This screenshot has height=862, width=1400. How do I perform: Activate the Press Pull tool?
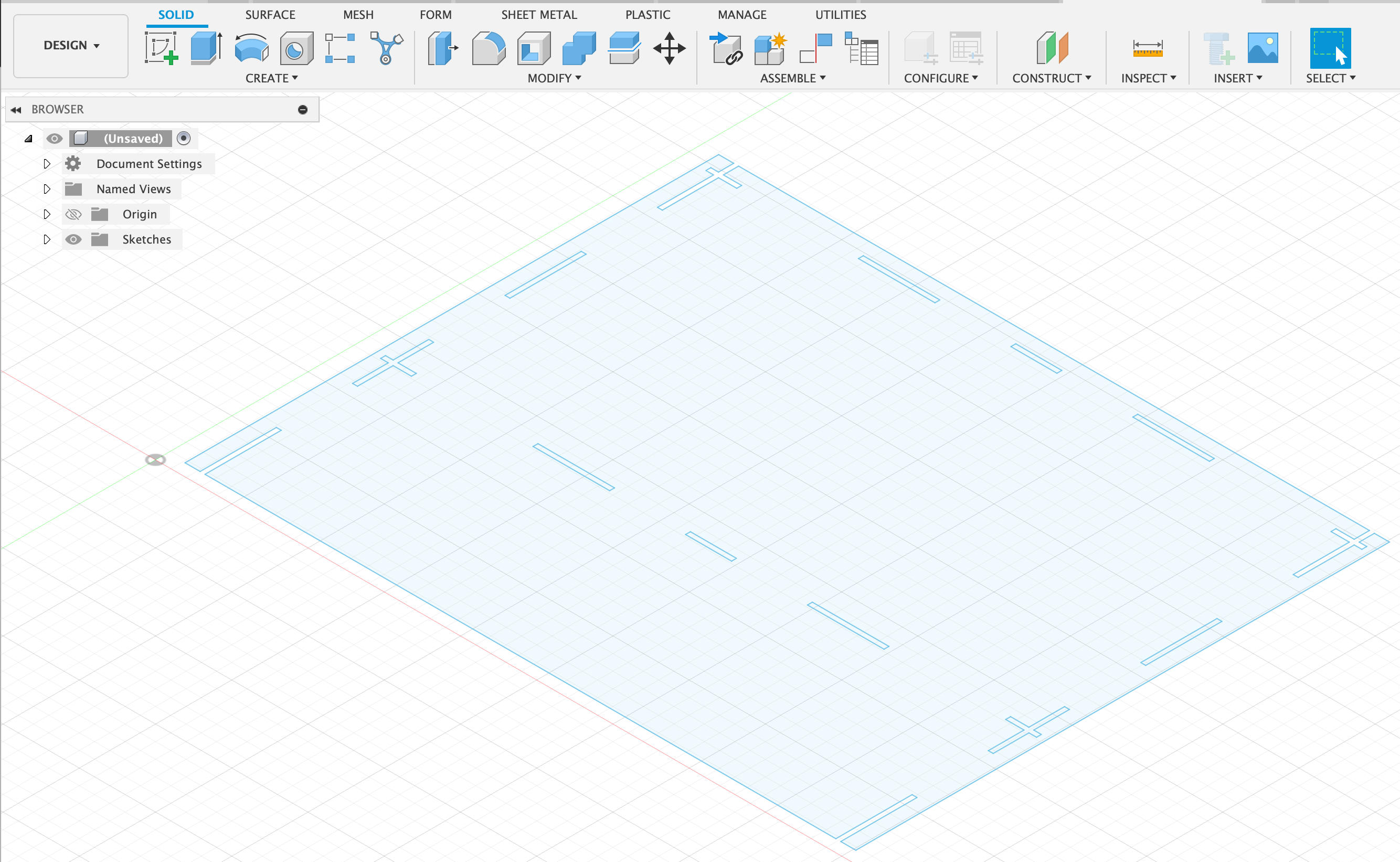(442, 48)
